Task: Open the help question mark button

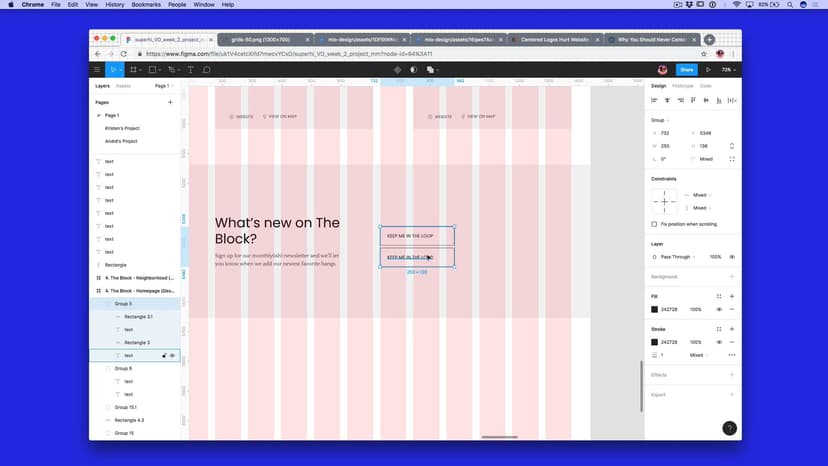Action: [729, 428]
